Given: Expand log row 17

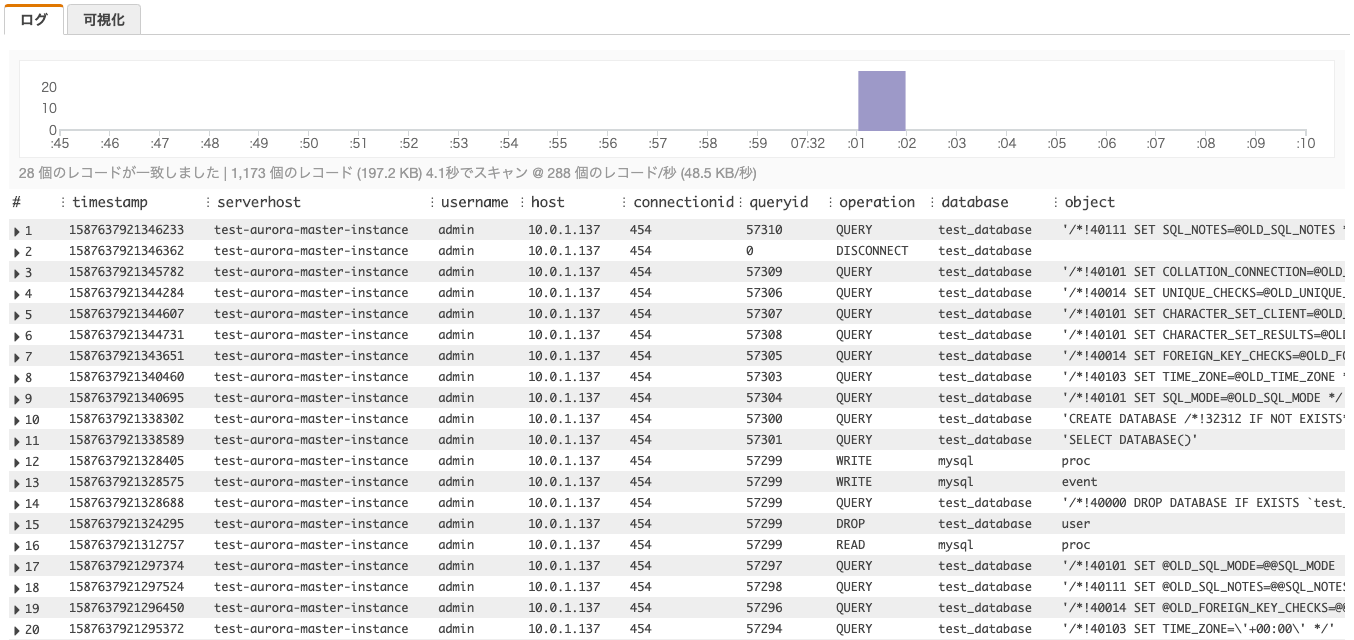Looking at the screenshot, I should 17,566.
